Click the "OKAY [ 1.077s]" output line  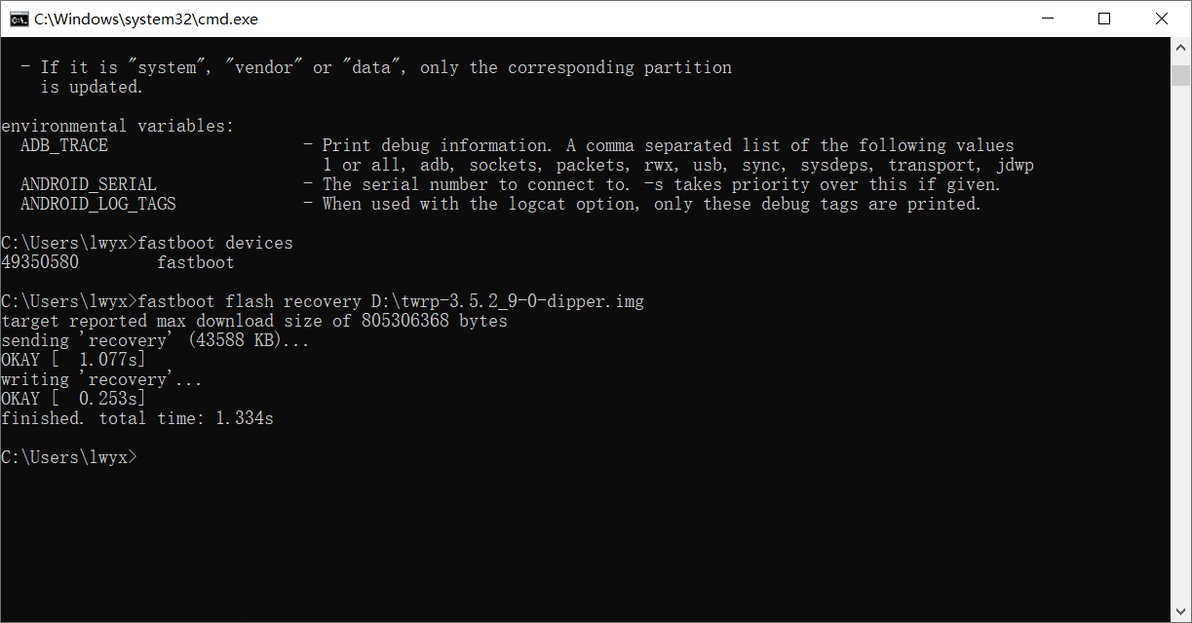[73, 360]
